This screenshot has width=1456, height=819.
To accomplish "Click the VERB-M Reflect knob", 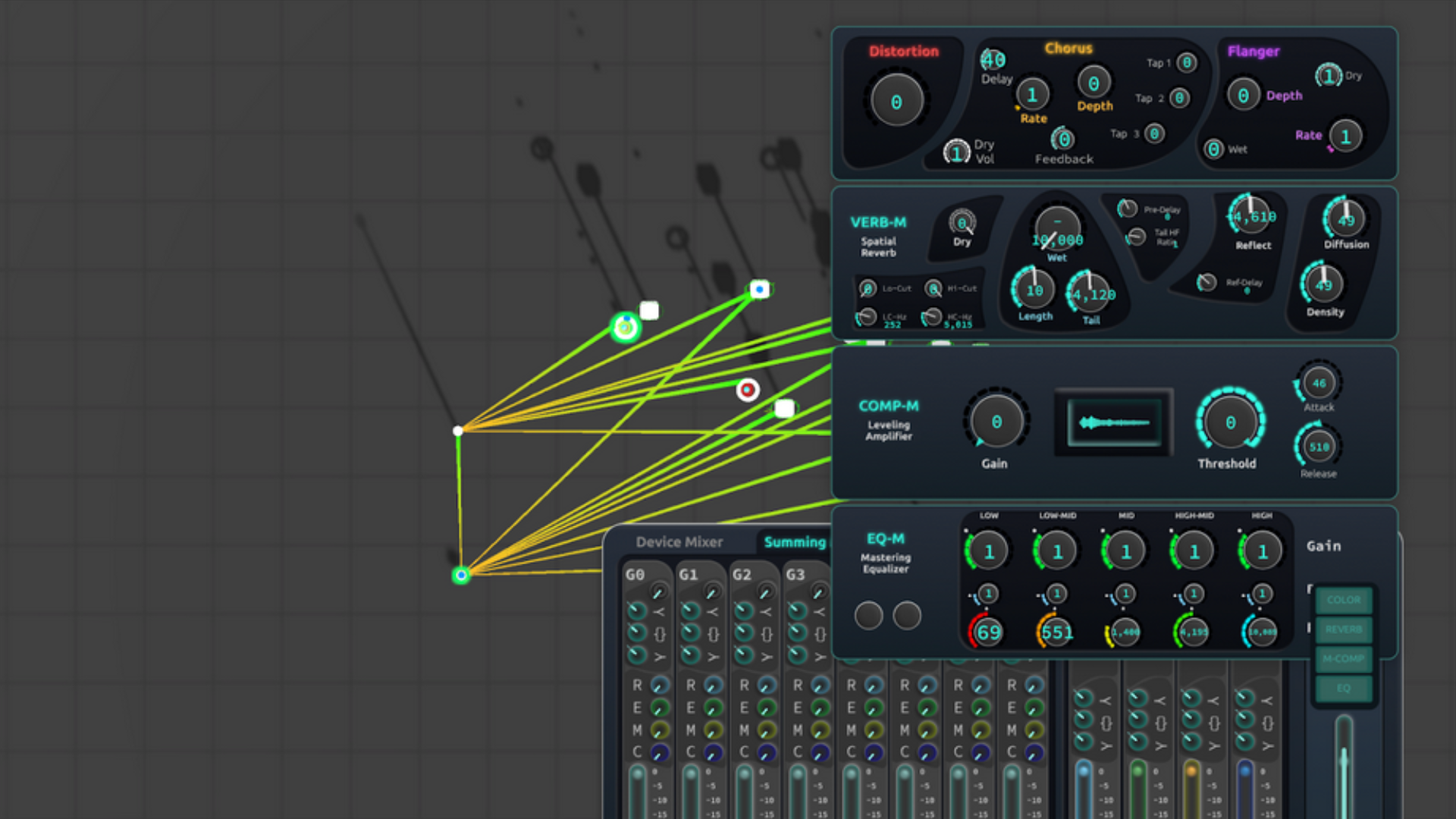I will coord(1250,216).
